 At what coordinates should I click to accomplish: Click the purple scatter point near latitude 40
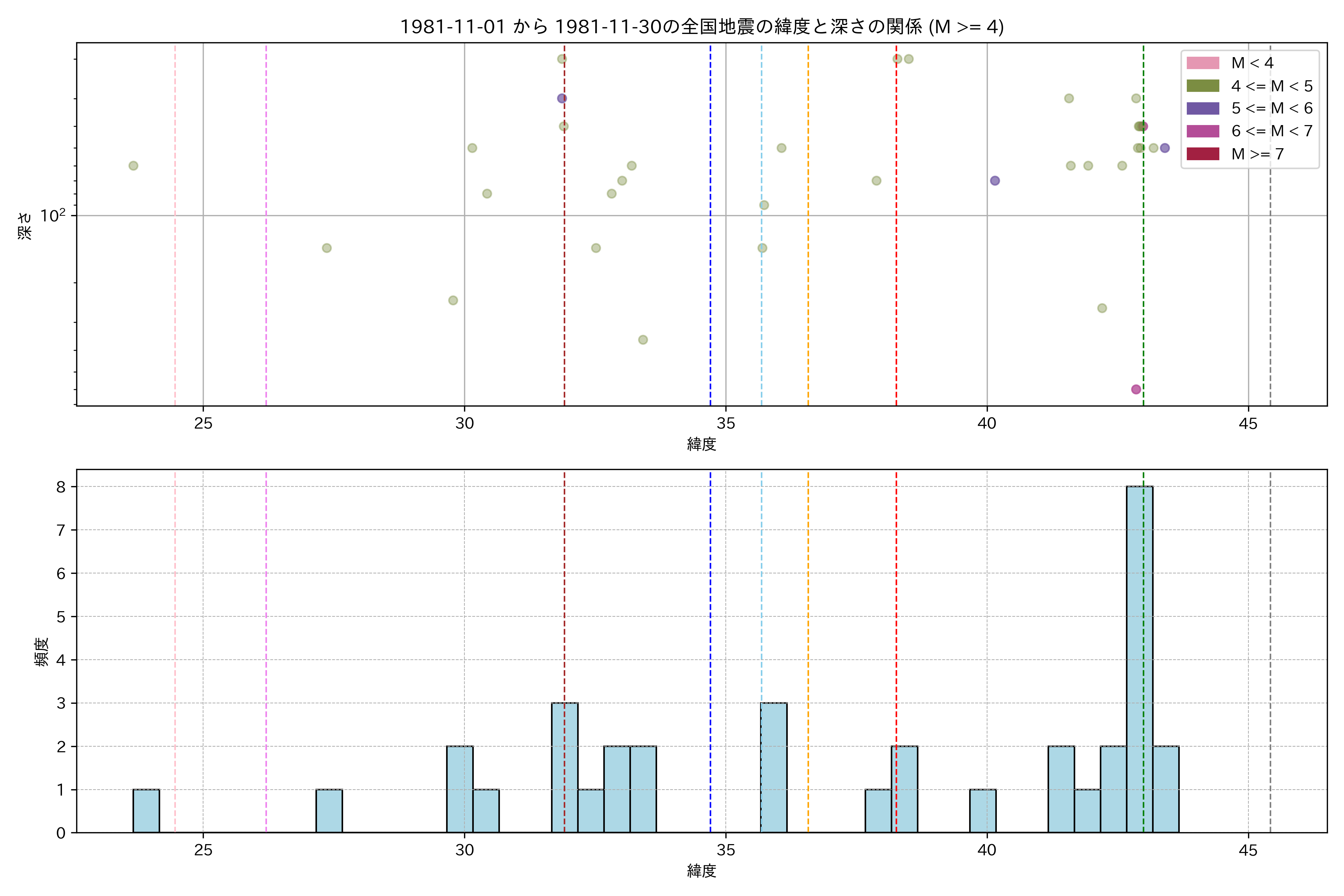pos(995,181)
